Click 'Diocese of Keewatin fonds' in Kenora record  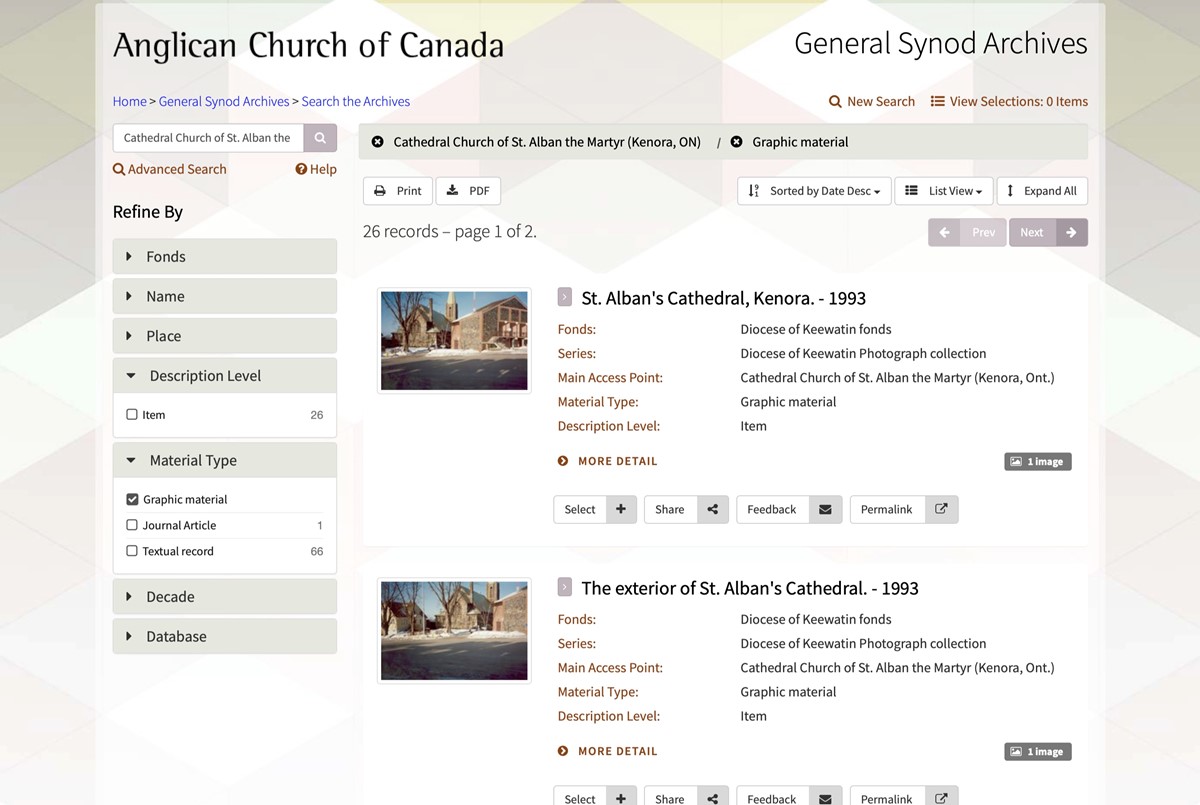tap(816, 329)
